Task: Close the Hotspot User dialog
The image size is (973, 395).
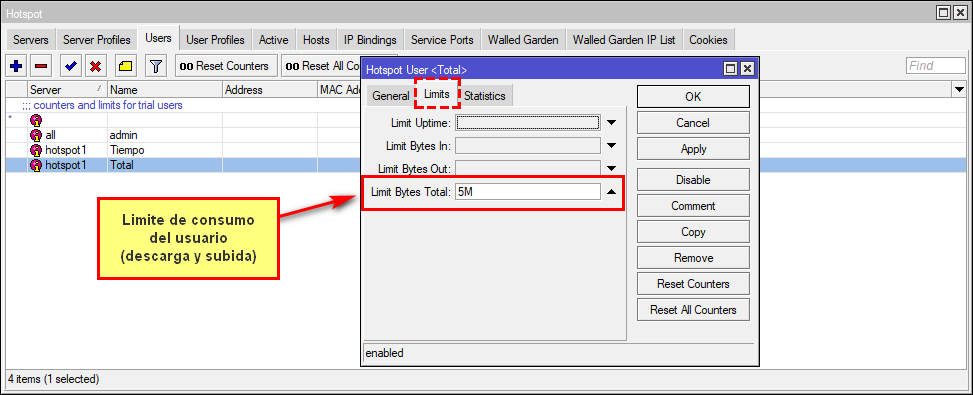Action: click(747, 69)
